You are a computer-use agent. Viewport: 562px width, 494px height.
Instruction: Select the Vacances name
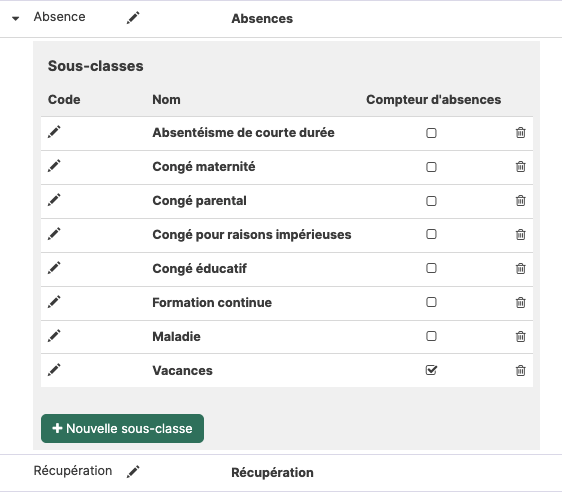(x=182, y=370)
